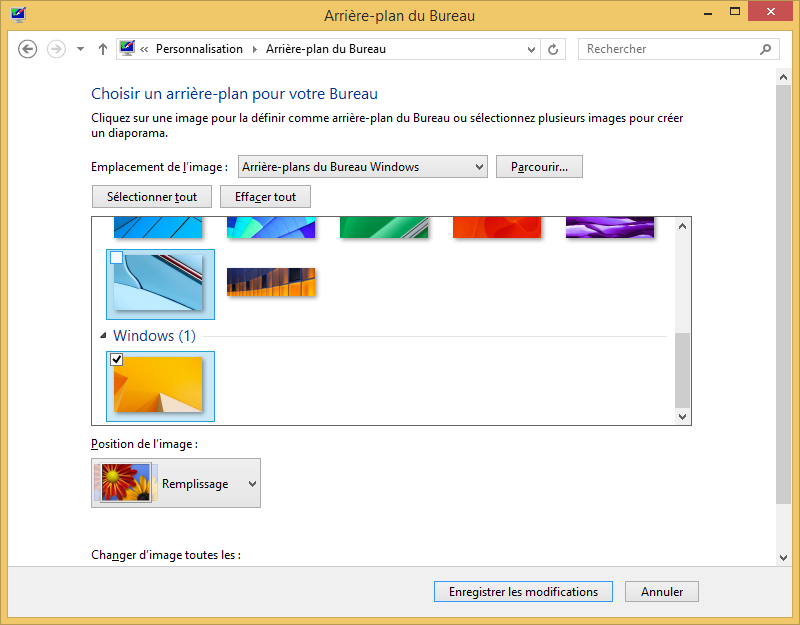This screenshot has height=625, width=800.
Task: Click the main window scrollbar thumb
Action: [x=784, y=294]
